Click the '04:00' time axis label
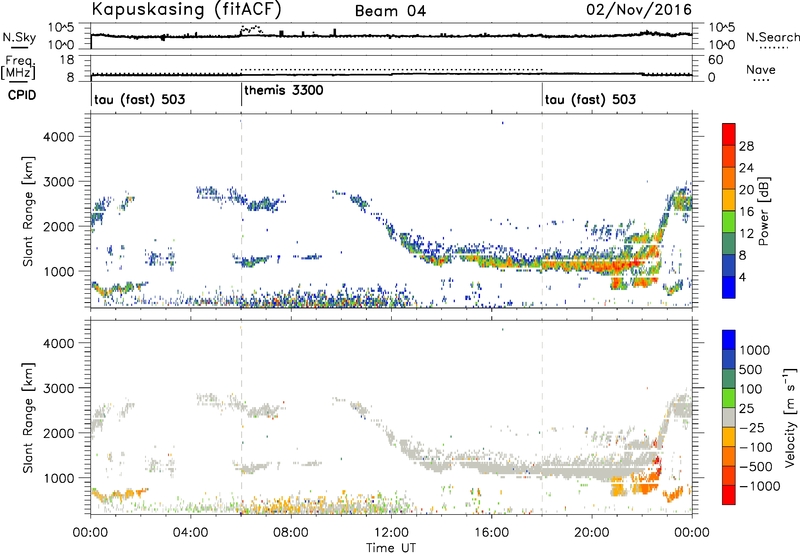This screenshot has width=800, height=554. coord(191,533)
